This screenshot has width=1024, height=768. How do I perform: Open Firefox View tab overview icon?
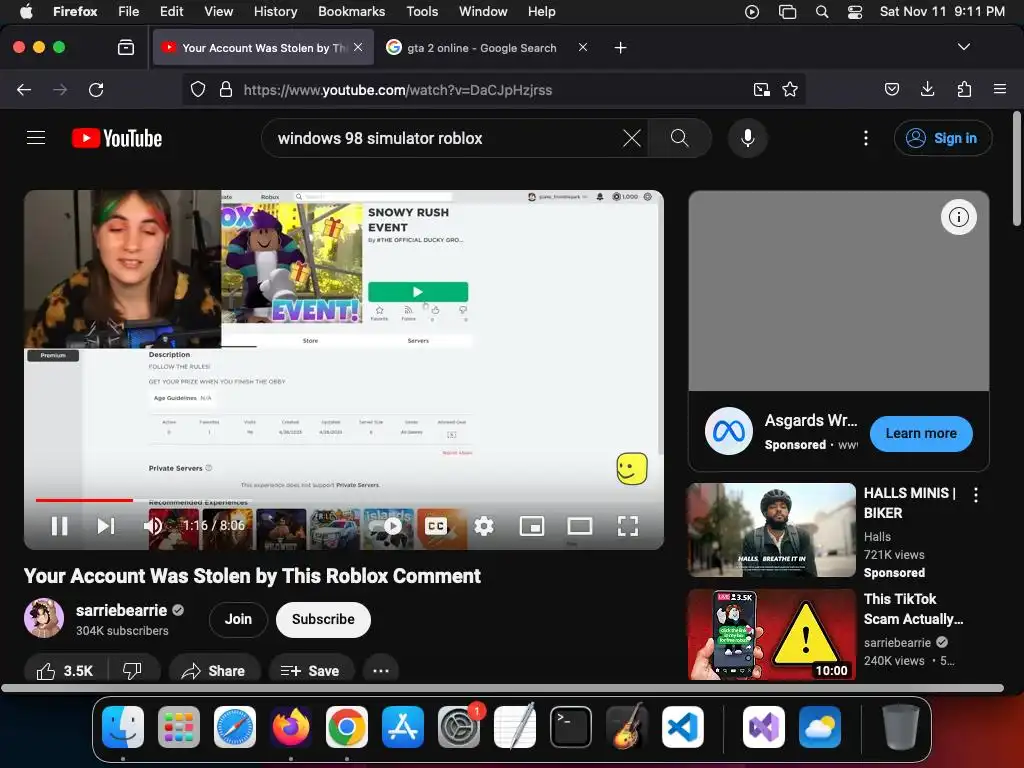126,48
